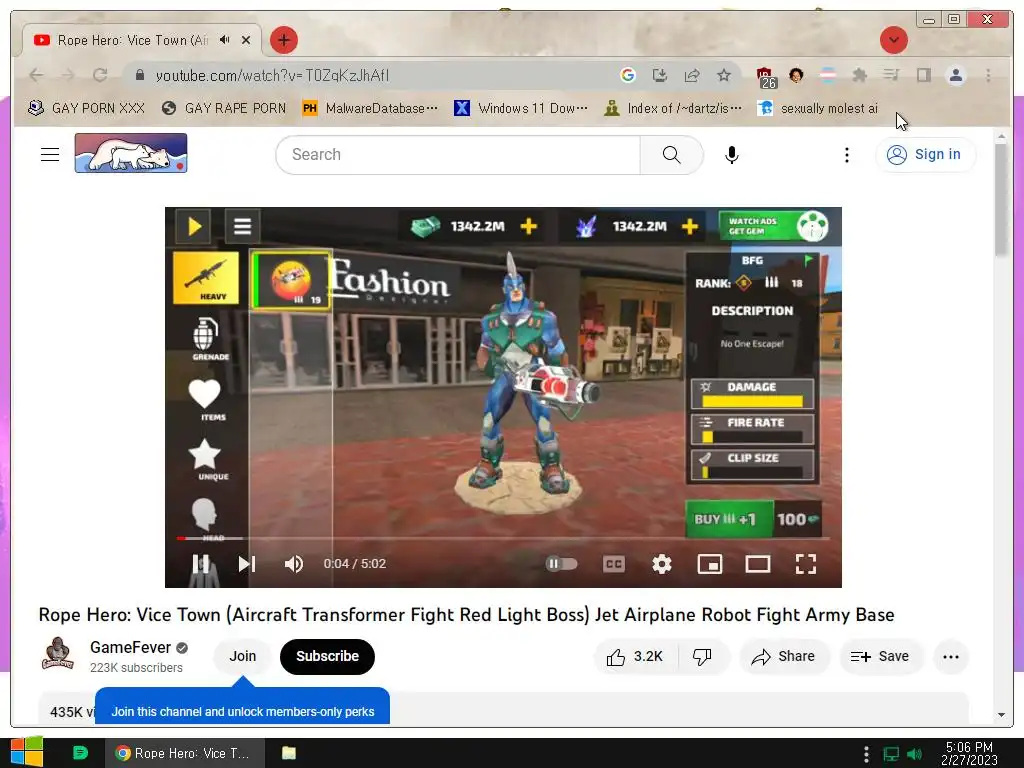Share this page from the address bar
The width and height of the screenshot is (1024, 768).
click(x=692, y=75)
